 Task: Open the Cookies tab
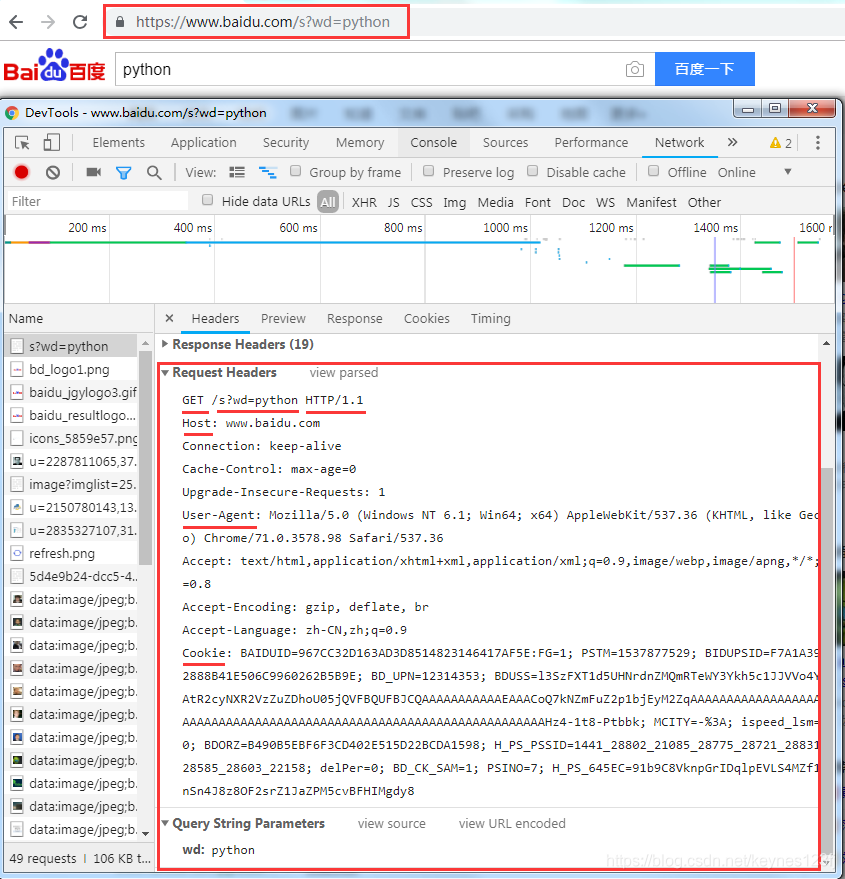click(427, 318)
